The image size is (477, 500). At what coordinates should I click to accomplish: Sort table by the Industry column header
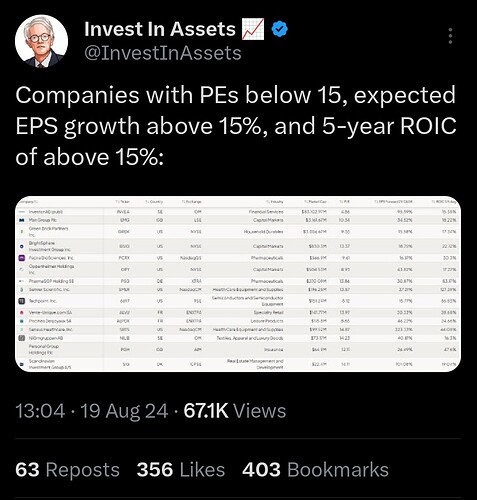tap(275, 202)
